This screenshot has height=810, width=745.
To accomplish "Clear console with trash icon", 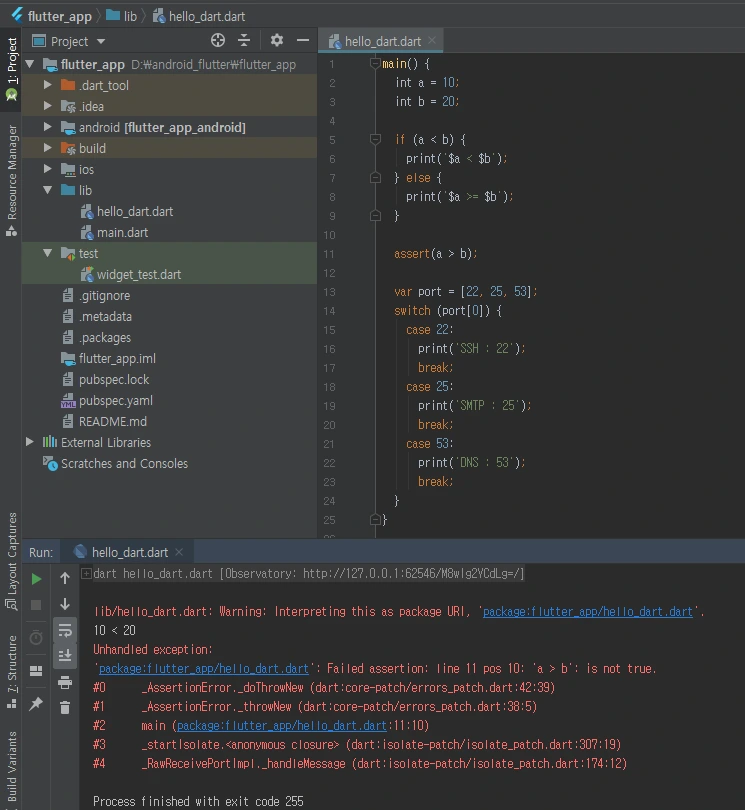I will pos(65,707).
